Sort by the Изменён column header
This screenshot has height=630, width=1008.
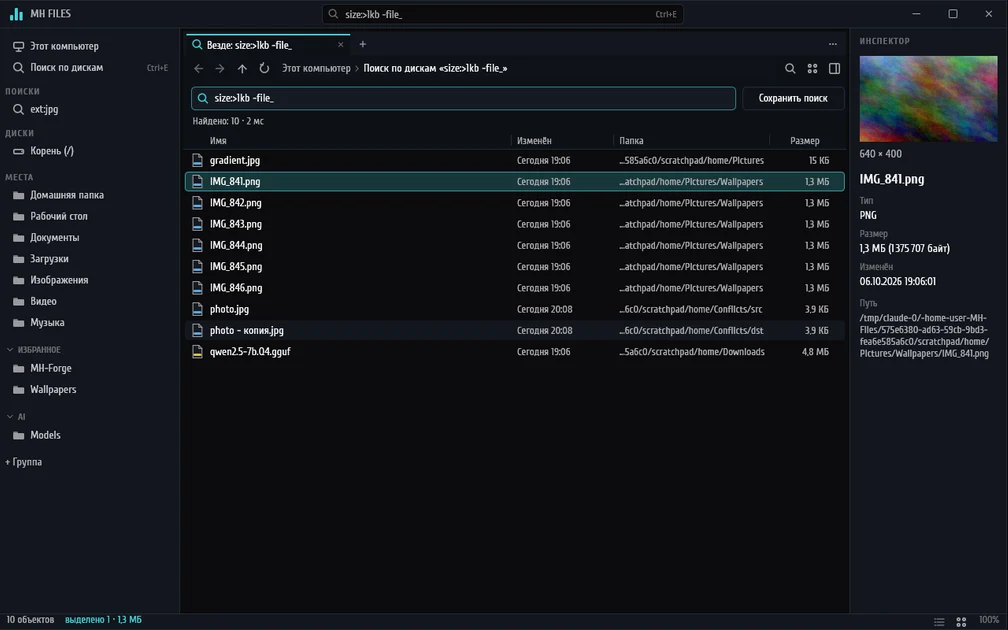tap(534, 141)
